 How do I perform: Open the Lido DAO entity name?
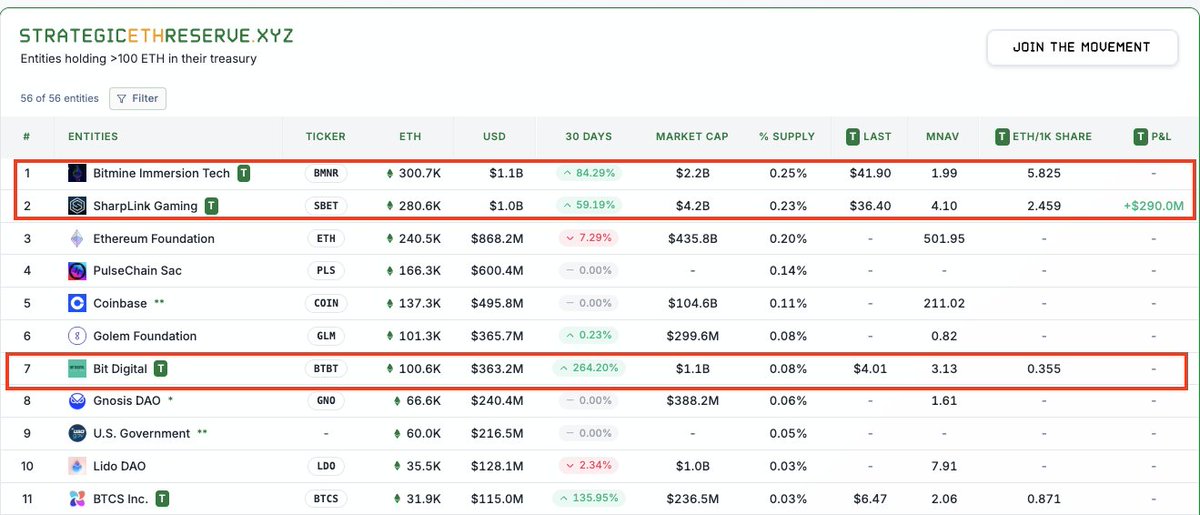(120, 466)
